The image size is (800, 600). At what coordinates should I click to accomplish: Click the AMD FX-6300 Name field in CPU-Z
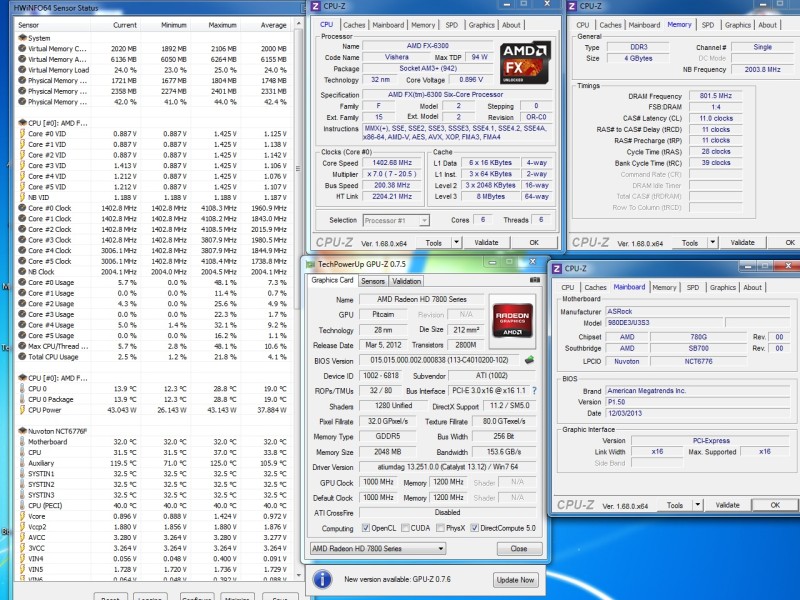coord(428,46)
